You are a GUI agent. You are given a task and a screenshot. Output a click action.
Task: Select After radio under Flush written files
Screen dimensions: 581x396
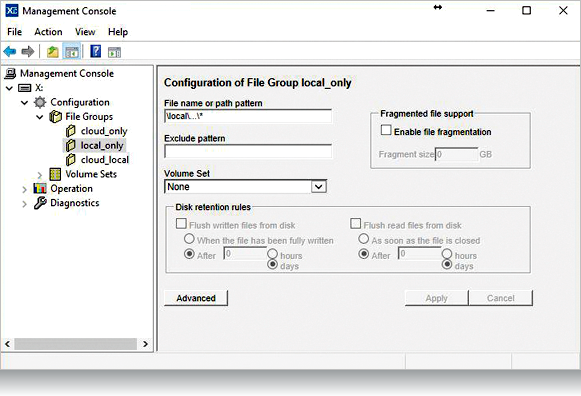[189, 254]
